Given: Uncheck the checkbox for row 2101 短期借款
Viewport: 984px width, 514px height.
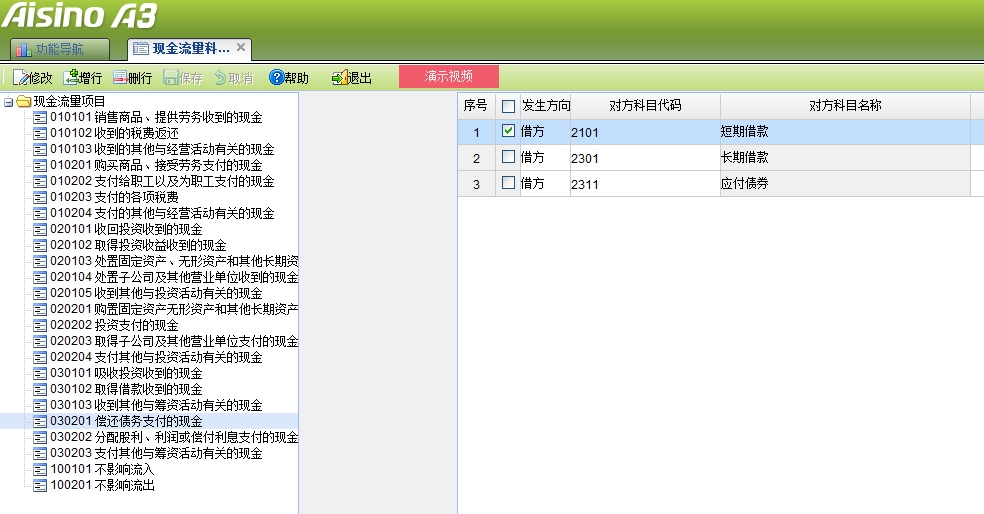Looking at the screenshot, I should coord(509,131).
